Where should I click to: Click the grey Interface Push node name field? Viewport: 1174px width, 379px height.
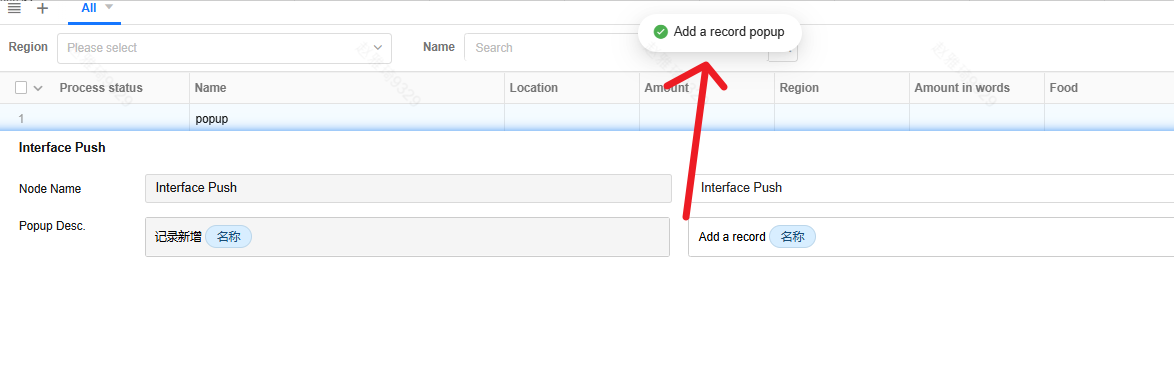point(408,188)
